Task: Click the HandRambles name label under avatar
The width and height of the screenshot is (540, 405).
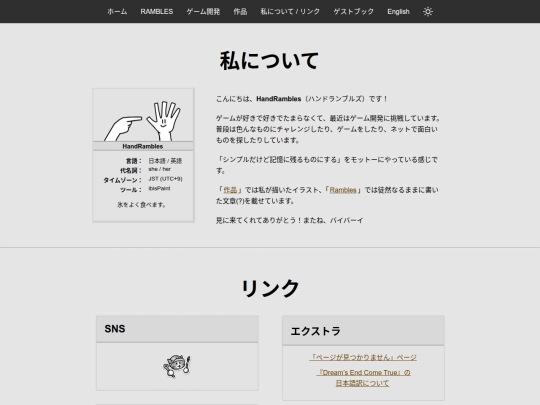Action: point(143,146)
